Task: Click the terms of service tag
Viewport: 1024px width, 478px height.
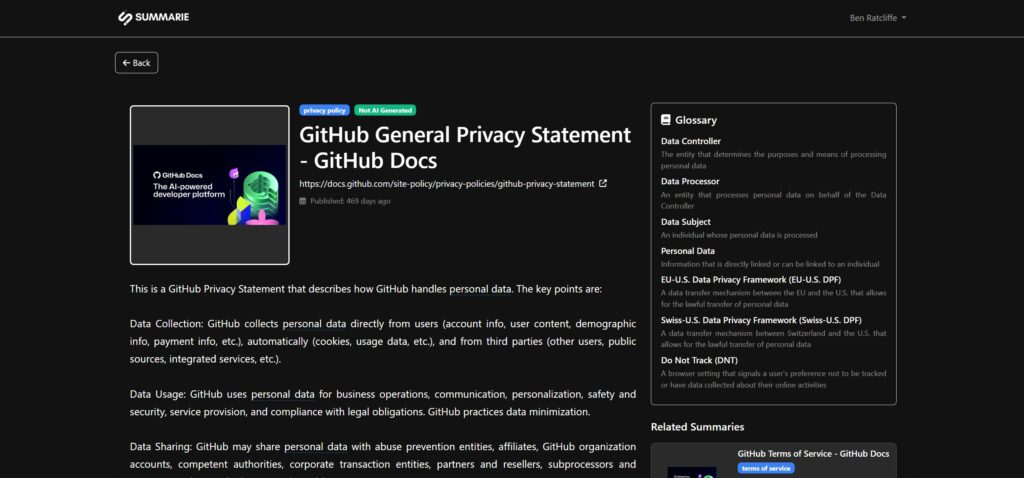Action: click(766, 468)
